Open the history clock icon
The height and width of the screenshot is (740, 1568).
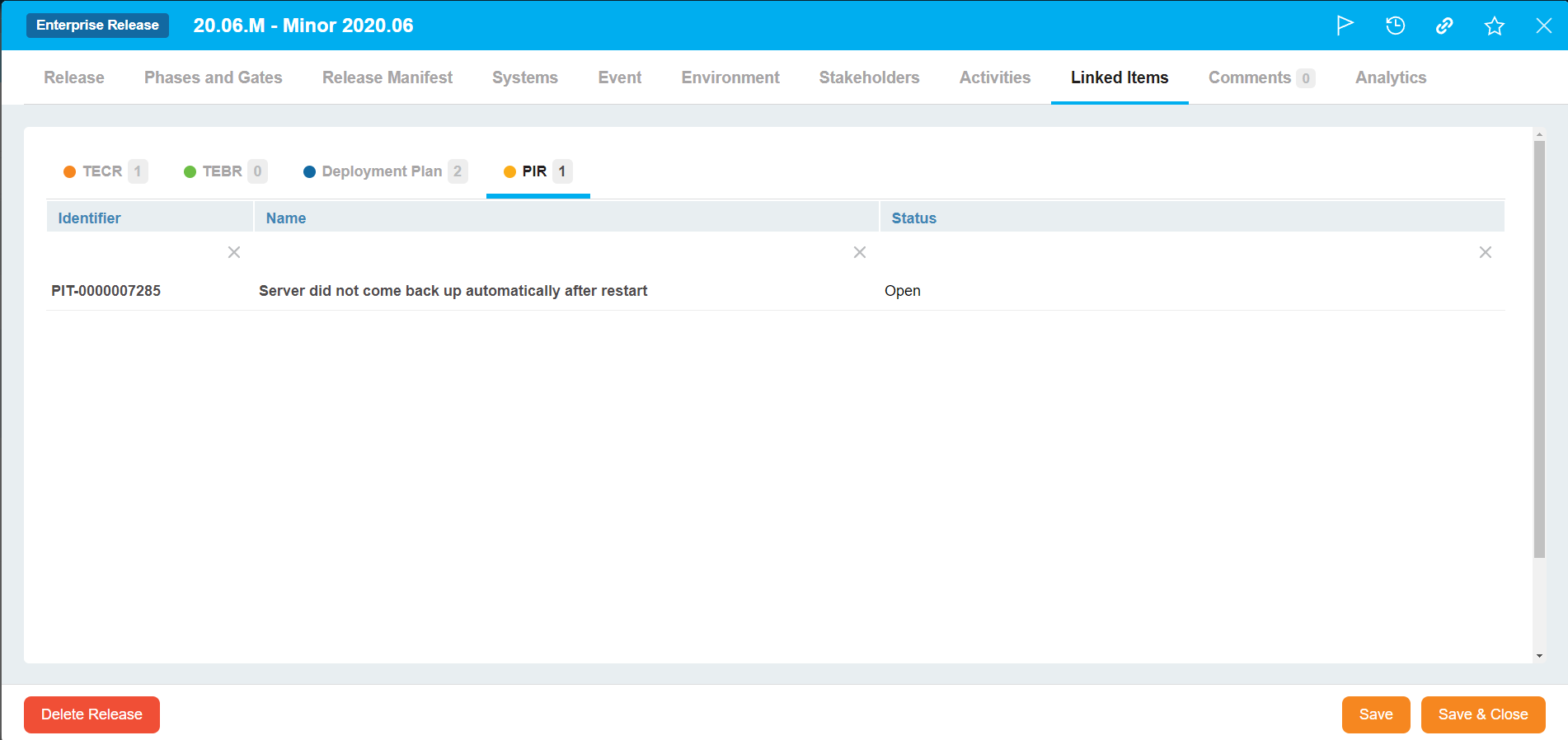(1395, 26)
